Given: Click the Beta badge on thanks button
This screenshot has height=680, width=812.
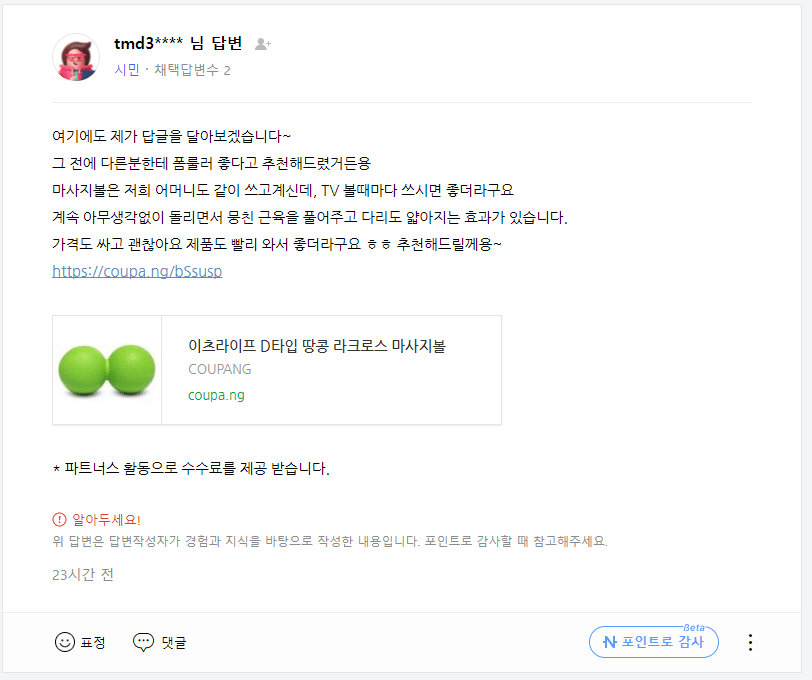Looking at the screenshot, I should pyautogui.click(x=693, y=628).
